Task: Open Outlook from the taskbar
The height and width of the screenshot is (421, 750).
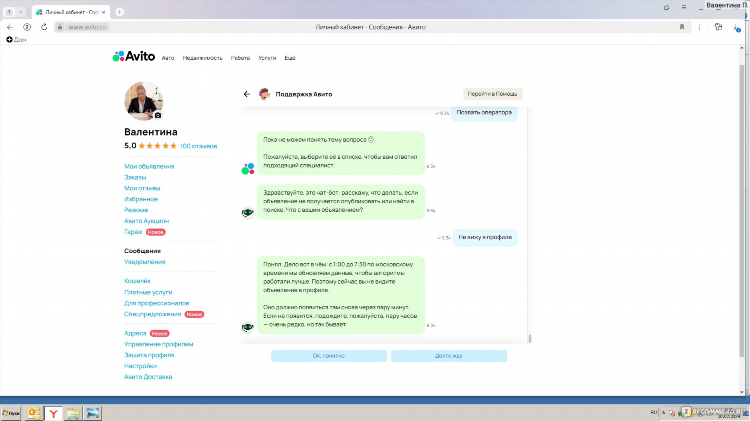Action: (33, 413)
